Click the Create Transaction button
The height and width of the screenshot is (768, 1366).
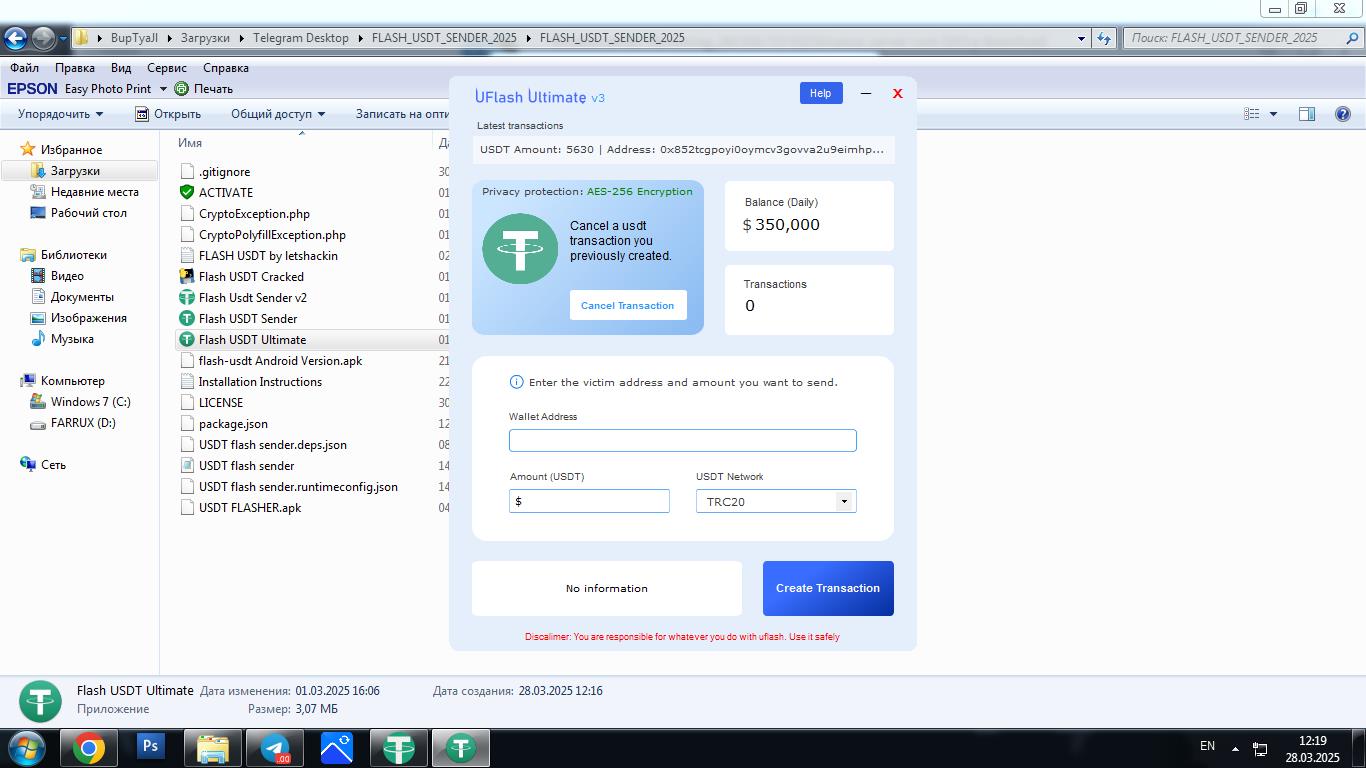click(x=828, y=588)
